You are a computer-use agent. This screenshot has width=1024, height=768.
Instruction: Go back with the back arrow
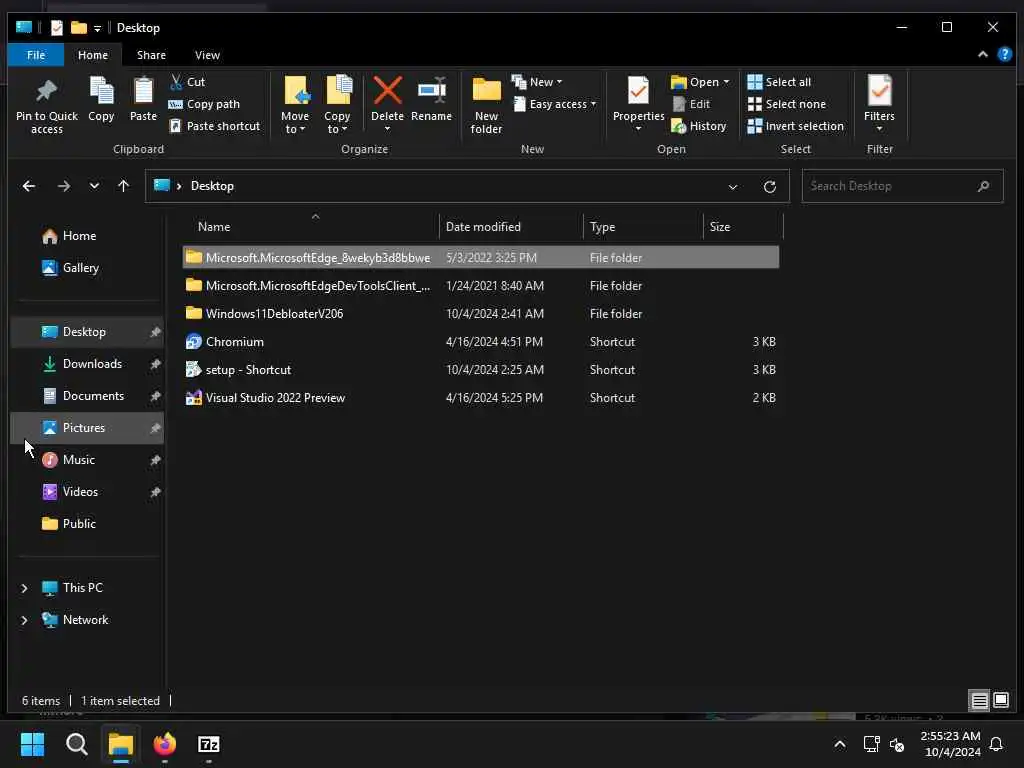coord(29,186)
